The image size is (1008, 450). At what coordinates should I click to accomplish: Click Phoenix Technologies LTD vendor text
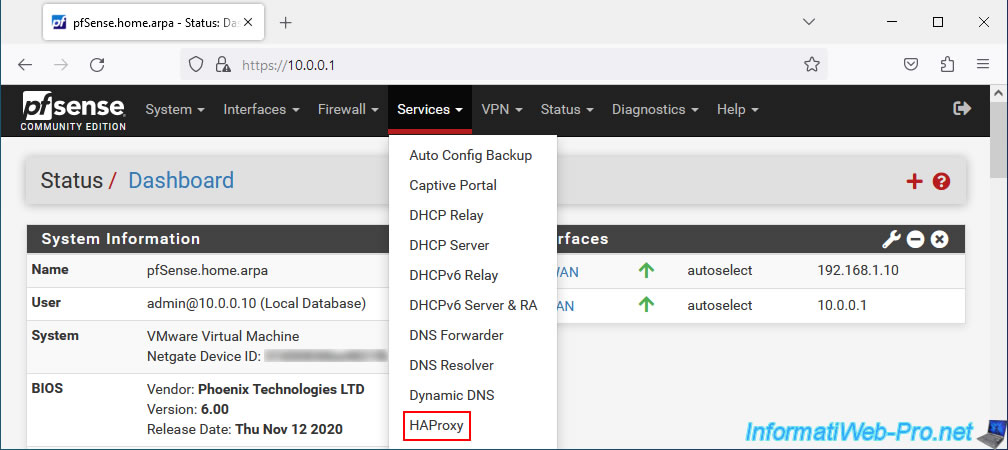pyautogui.click(x=281, y=390)
